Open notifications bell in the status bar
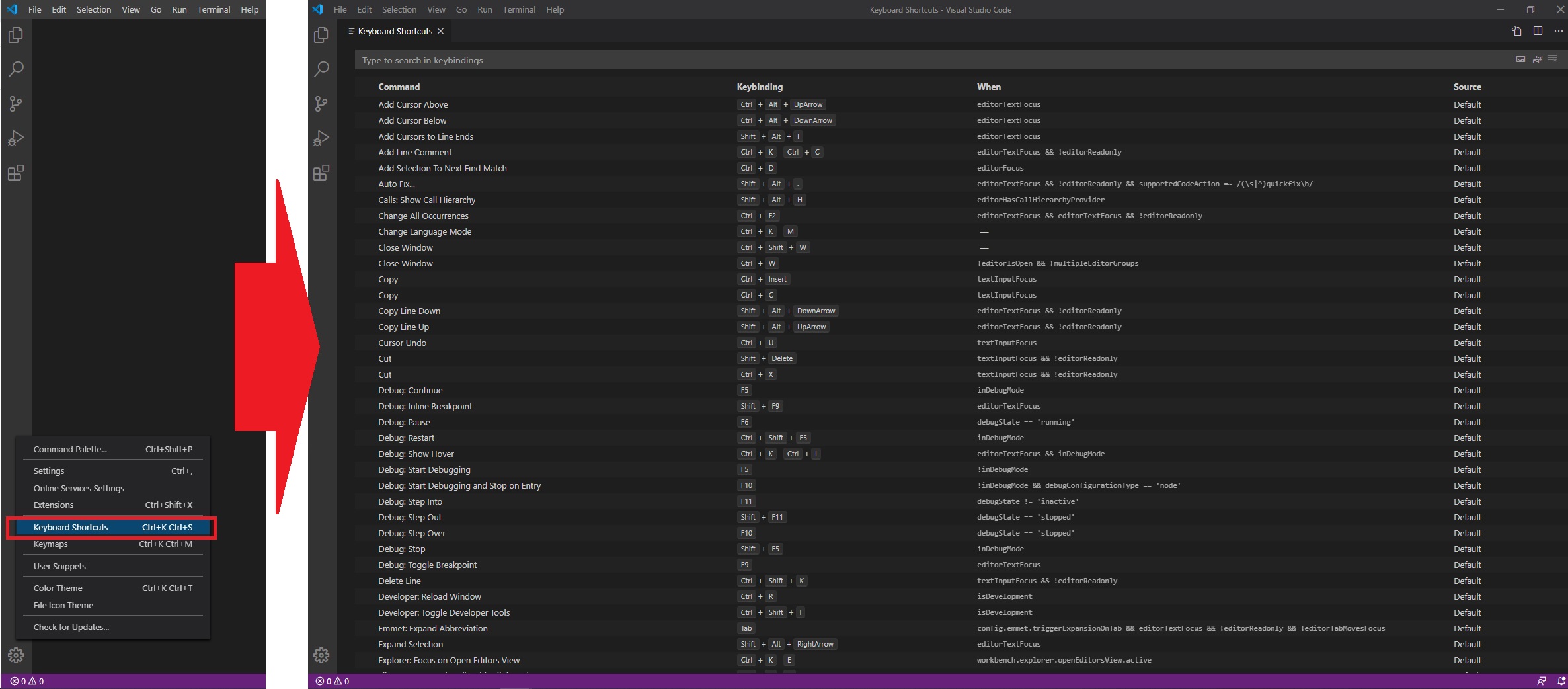Image resolution: width=1568 pixels, height=689 pixels. pos(1561,681)
